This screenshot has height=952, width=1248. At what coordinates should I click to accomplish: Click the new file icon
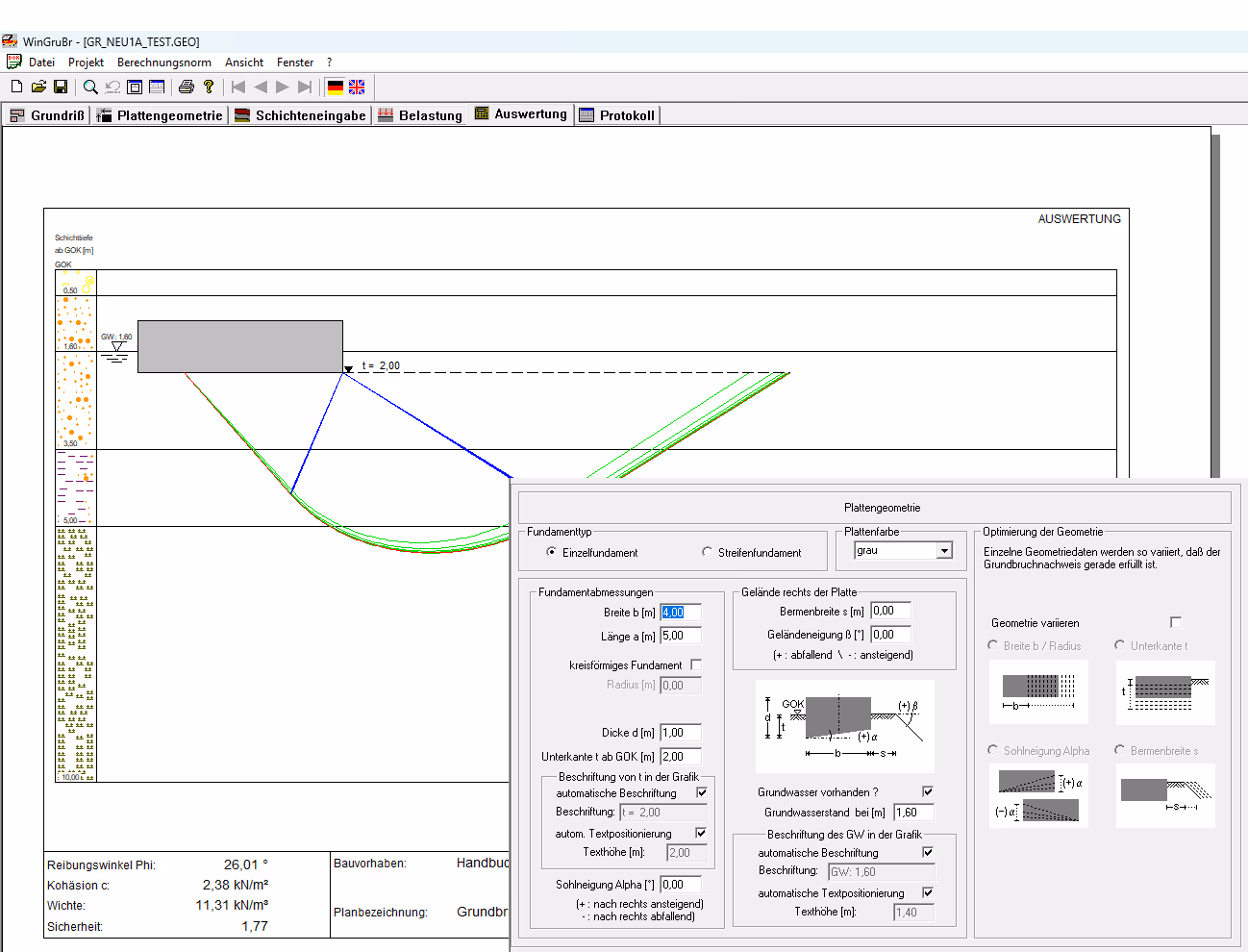click(16, 87)
